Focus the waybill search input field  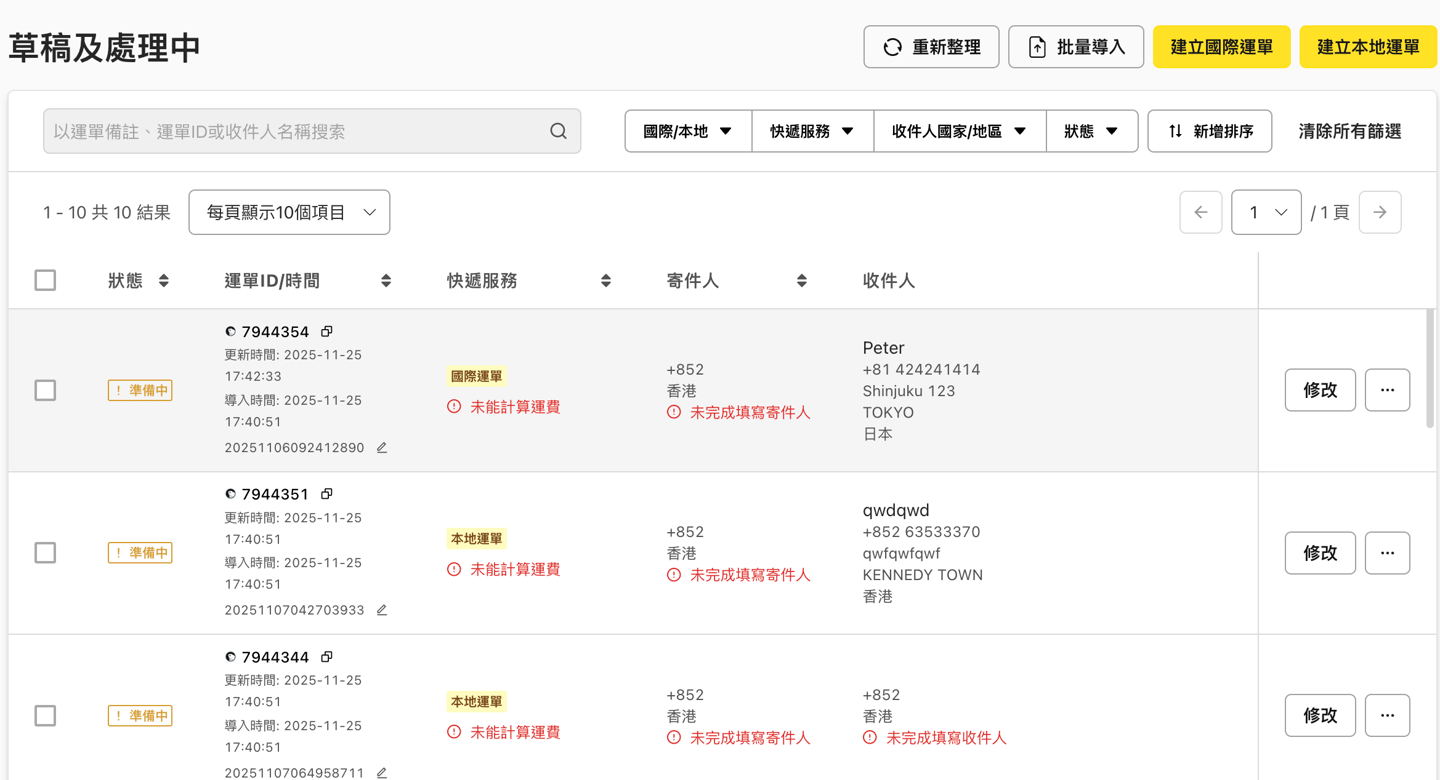[295, 131]
